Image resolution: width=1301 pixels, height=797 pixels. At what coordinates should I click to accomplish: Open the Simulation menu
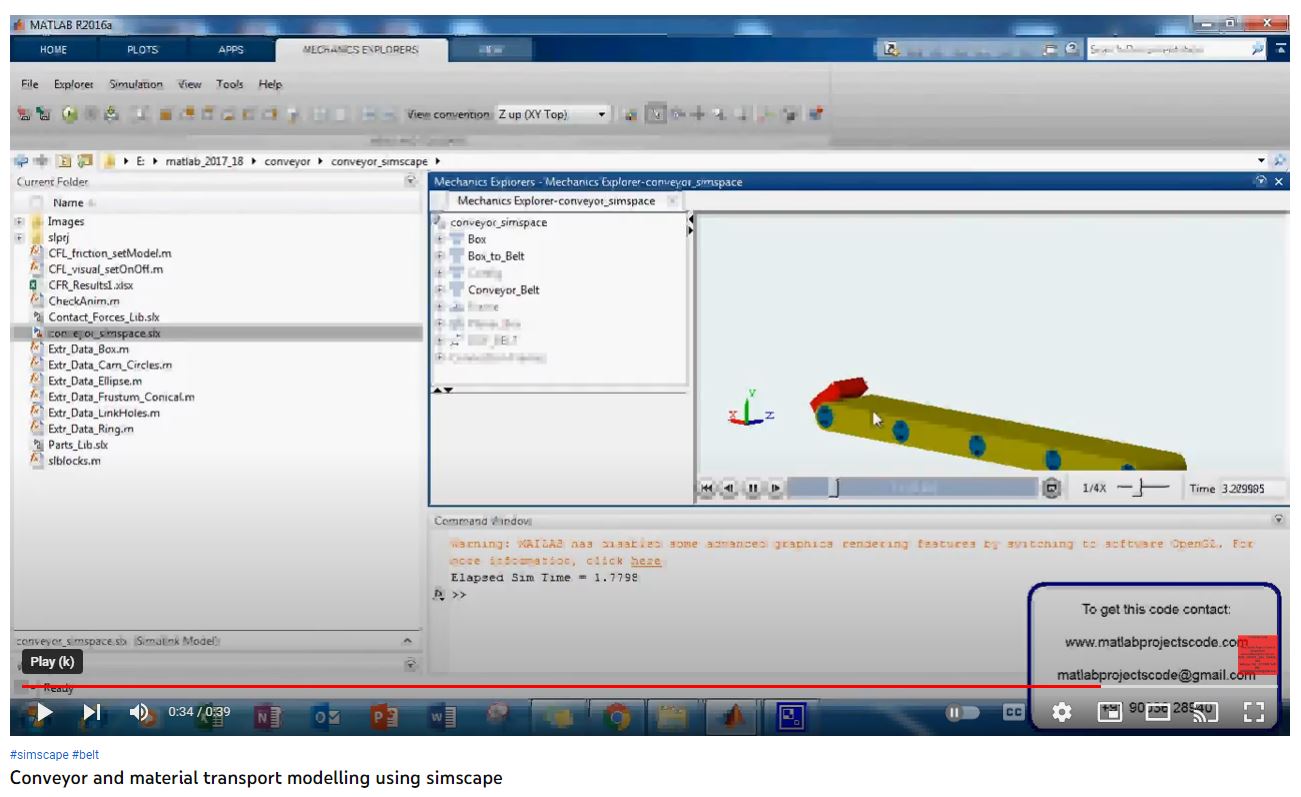135,85
